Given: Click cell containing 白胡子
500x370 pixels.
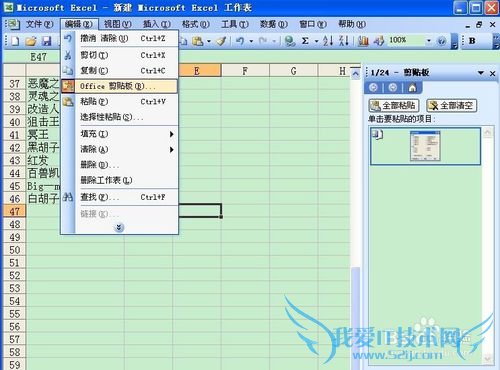Looking at the screenshot, I should tap(43, 199).
